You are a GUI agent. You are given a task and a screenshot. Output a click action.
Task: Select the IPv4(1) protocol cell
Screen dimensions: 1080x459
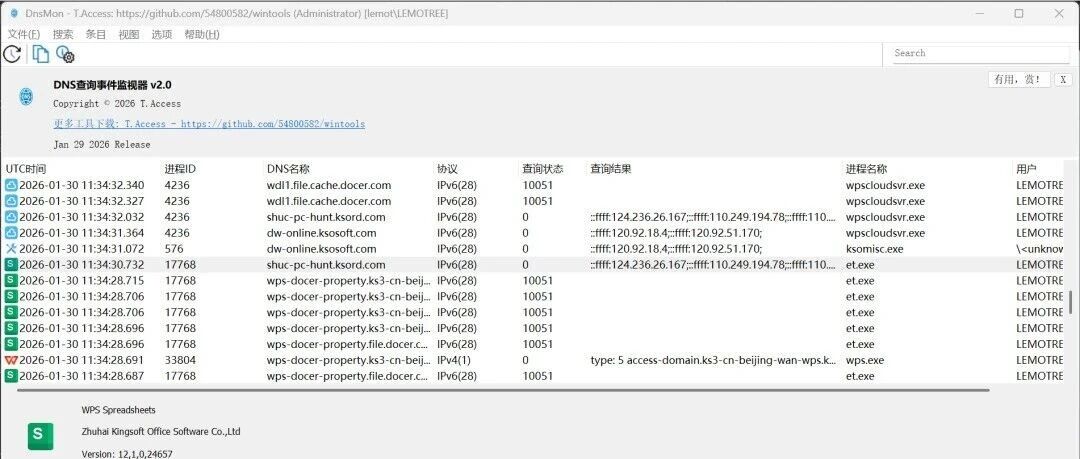pyautogui.click(x=454, y=360)
